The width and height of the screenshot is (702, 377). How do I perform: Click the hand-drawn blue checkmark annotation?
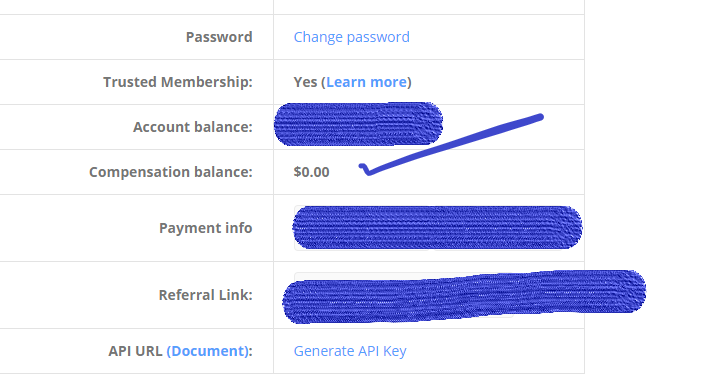[451, 145]
